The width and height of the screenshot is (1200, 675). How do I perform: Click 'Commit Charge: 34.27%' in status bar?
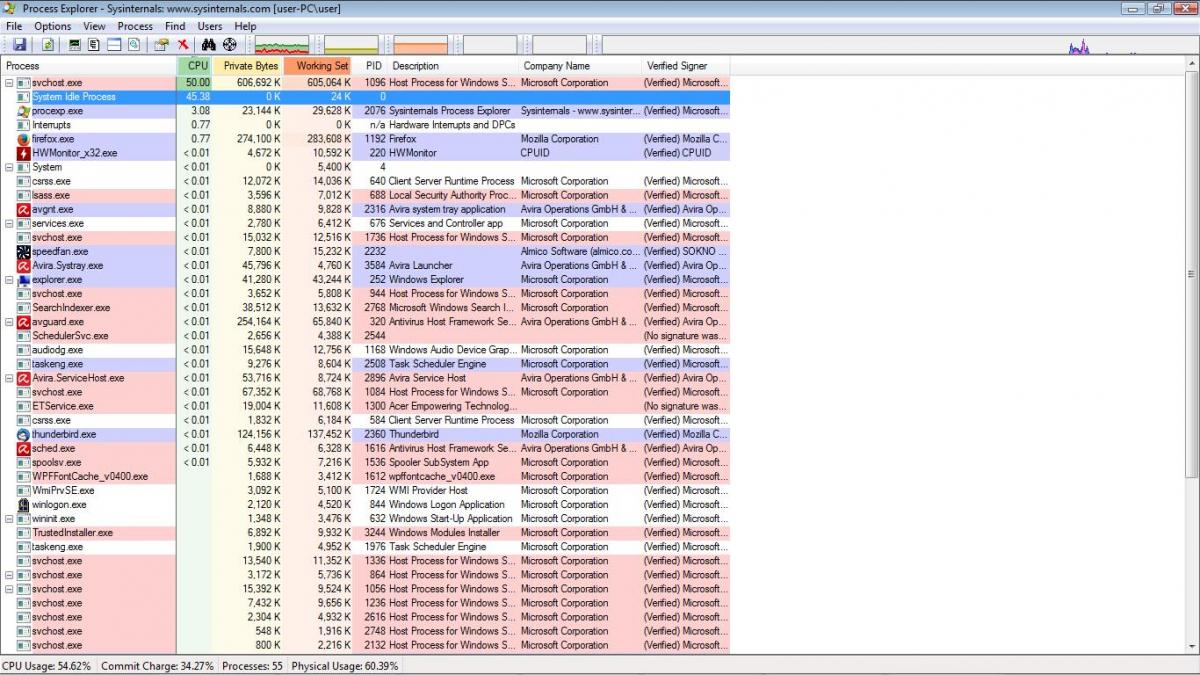[157, 666]
